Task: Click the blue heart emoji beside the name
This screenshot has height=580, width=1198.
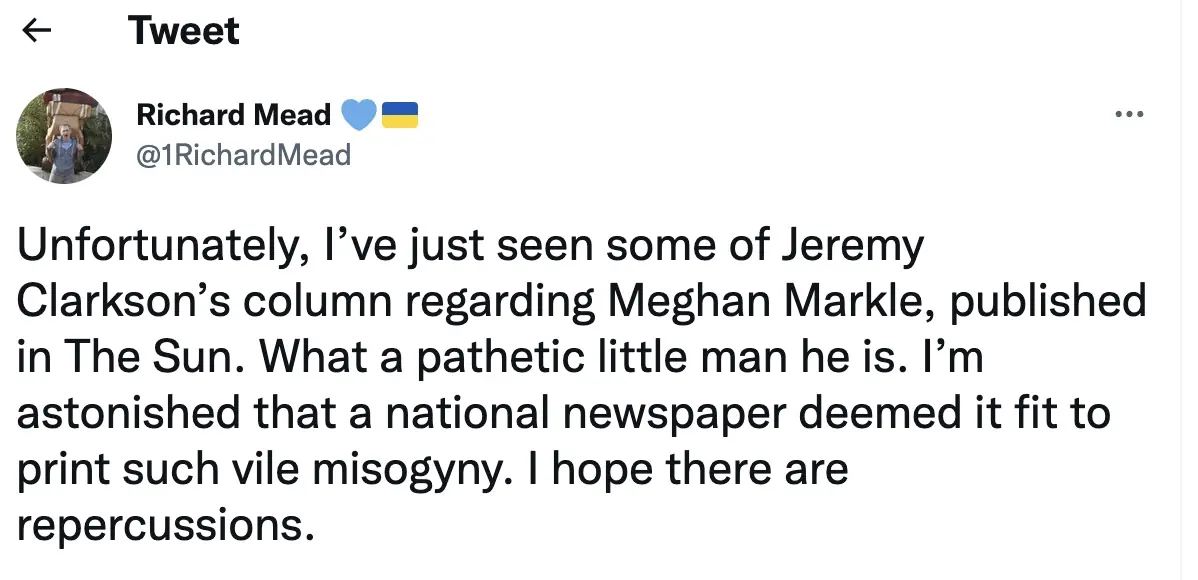Action: click(x=357, y=116)
